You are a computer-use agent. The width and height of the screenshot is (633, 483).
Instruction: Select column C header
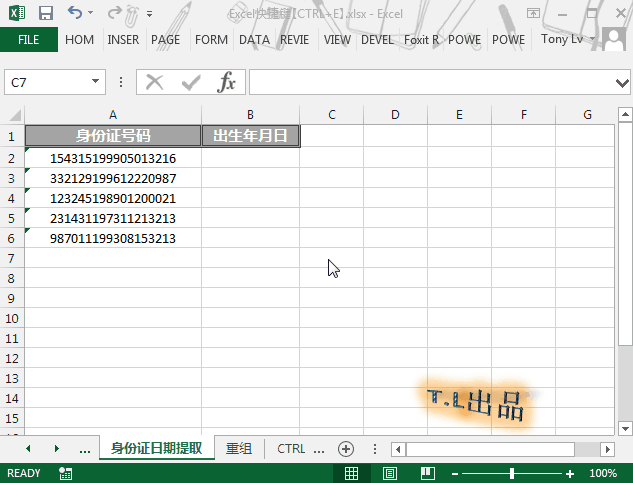pyautogui.click(x=332, y=115)
